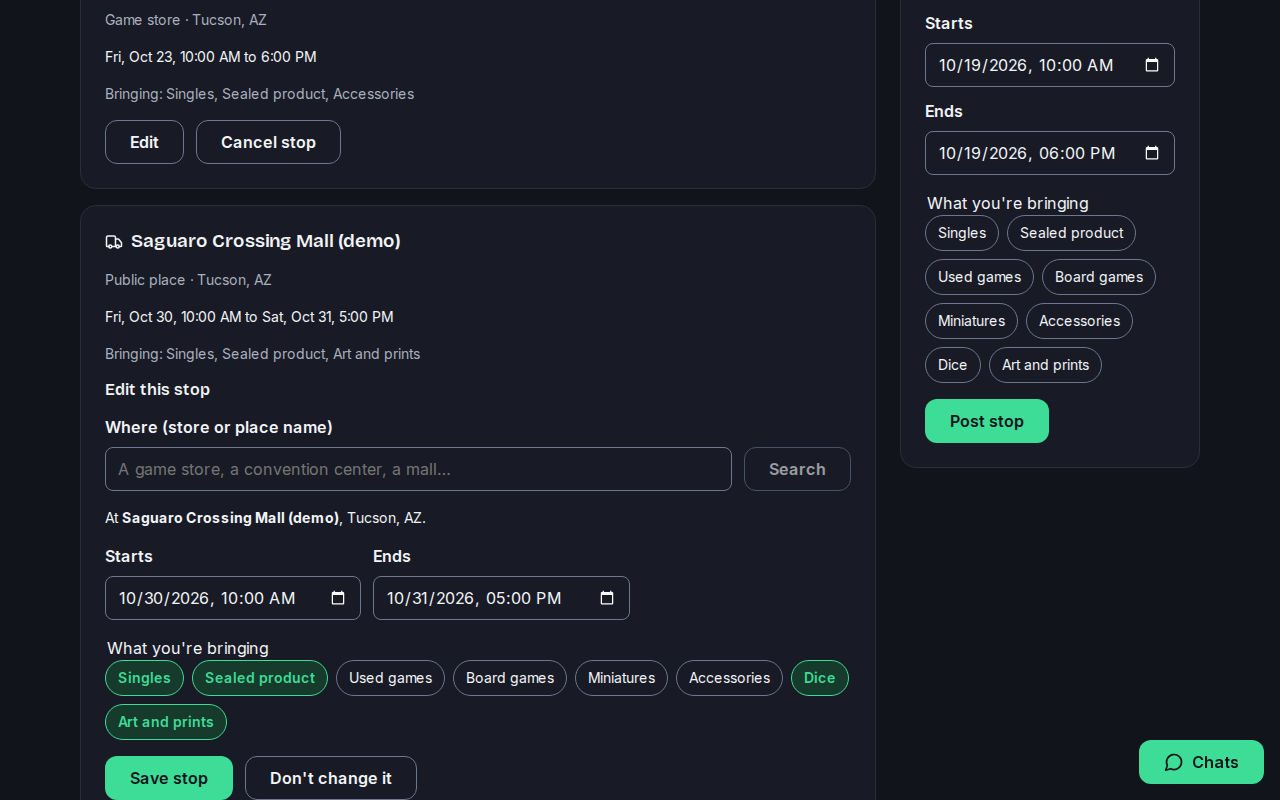This screenshot has height=800, width=1280.
Task: Toggle Accessories chip in Edit this stop
Action: (x=729, y=678)
